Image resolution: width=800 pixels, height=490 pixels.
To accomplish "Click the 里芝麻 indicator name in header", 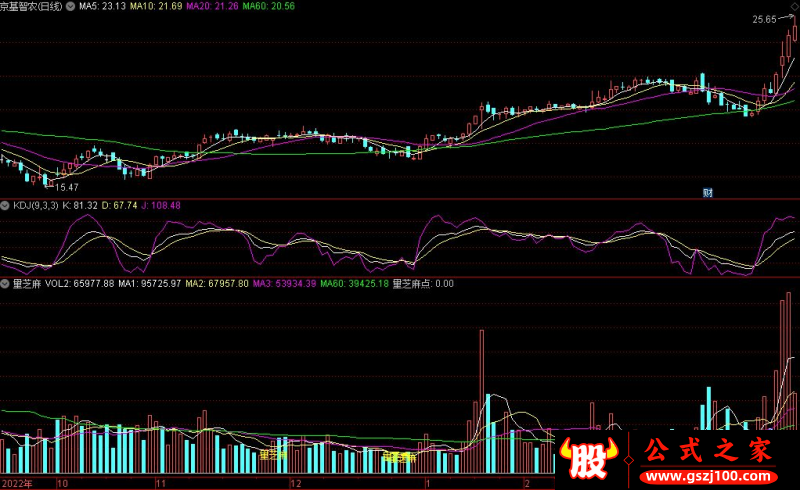I will coord(27,284).
